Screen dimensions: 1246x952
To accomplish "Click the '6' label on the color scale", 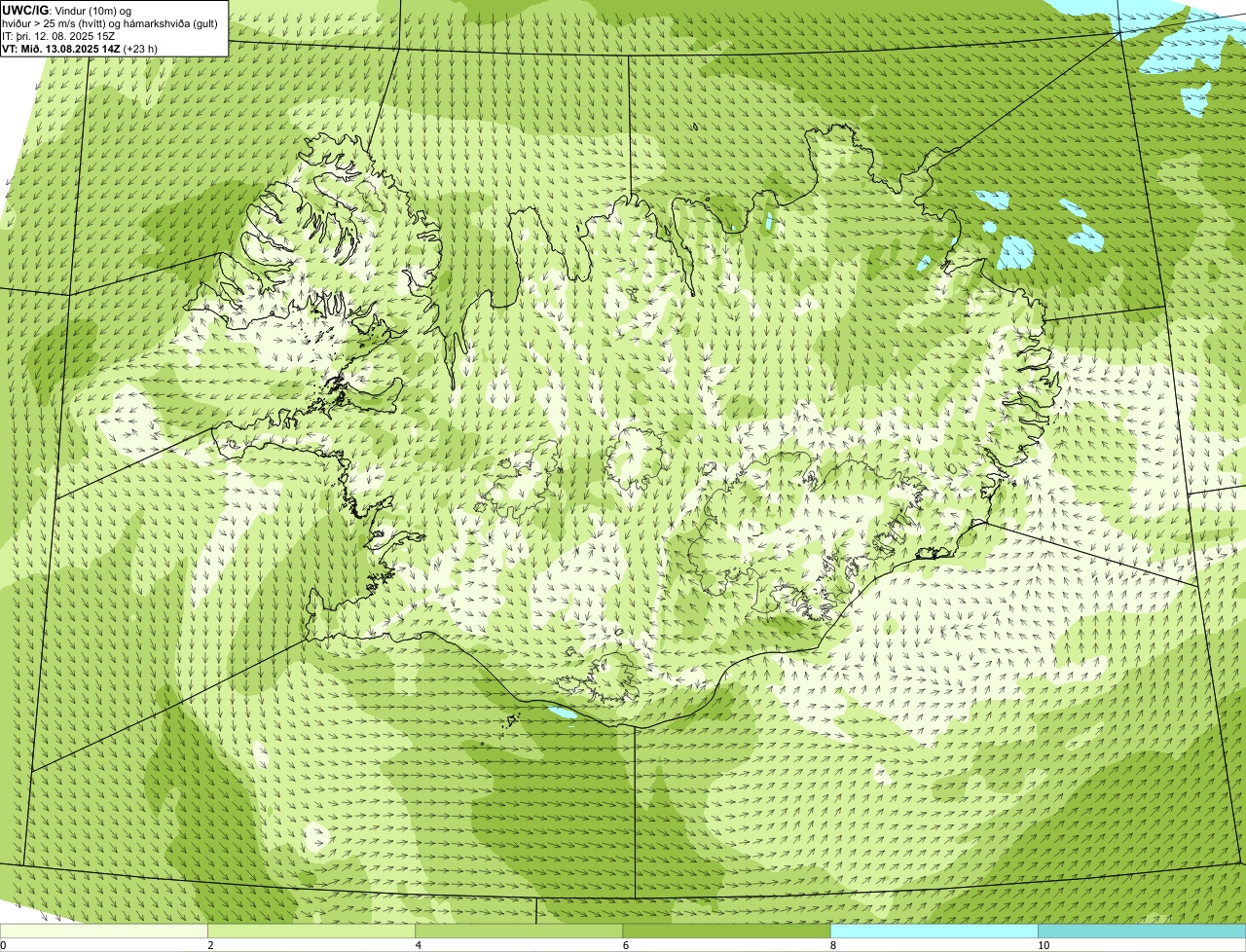I will pyautogui.click(x=625, y=945).
